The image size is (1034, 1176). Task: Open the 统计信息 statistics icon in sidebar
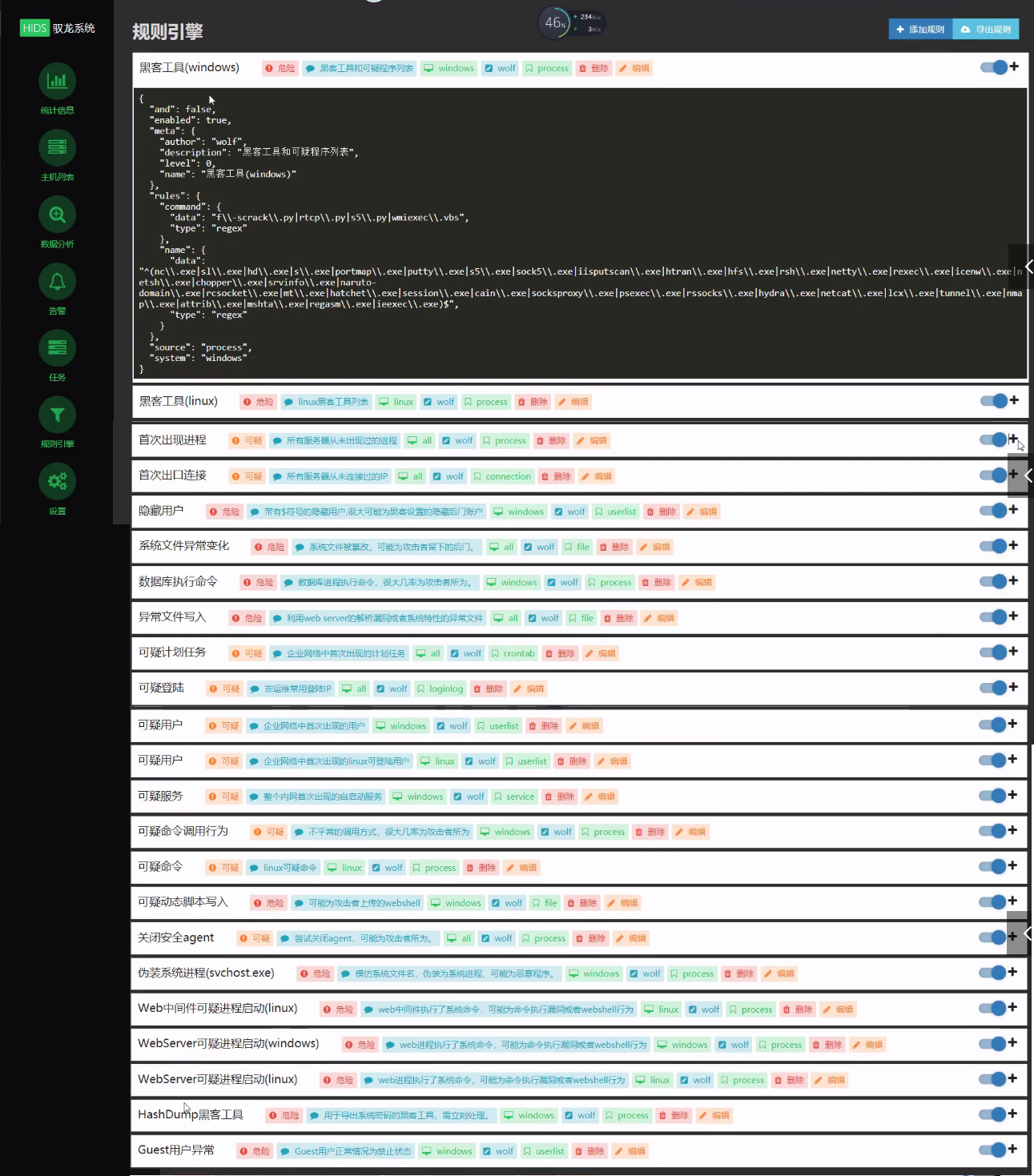(57, 81)
